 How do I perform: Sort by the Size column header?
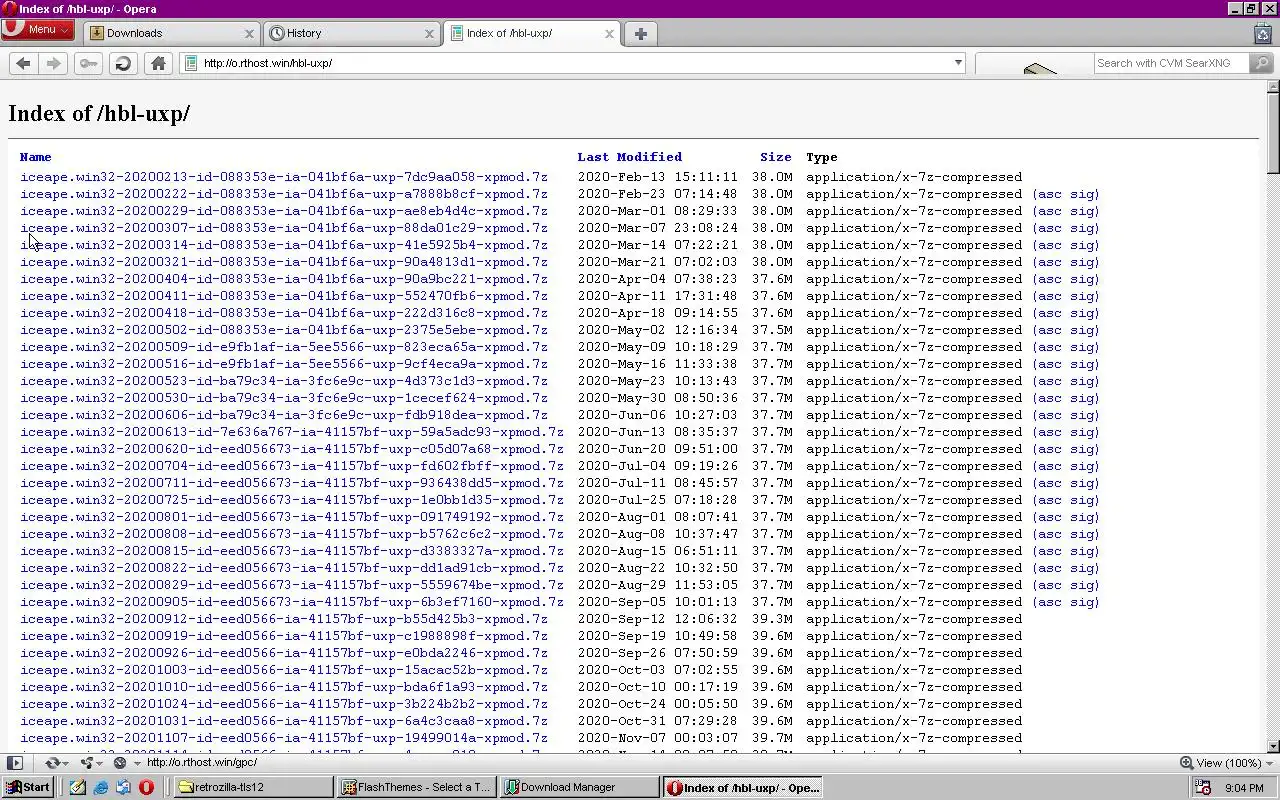775,157
